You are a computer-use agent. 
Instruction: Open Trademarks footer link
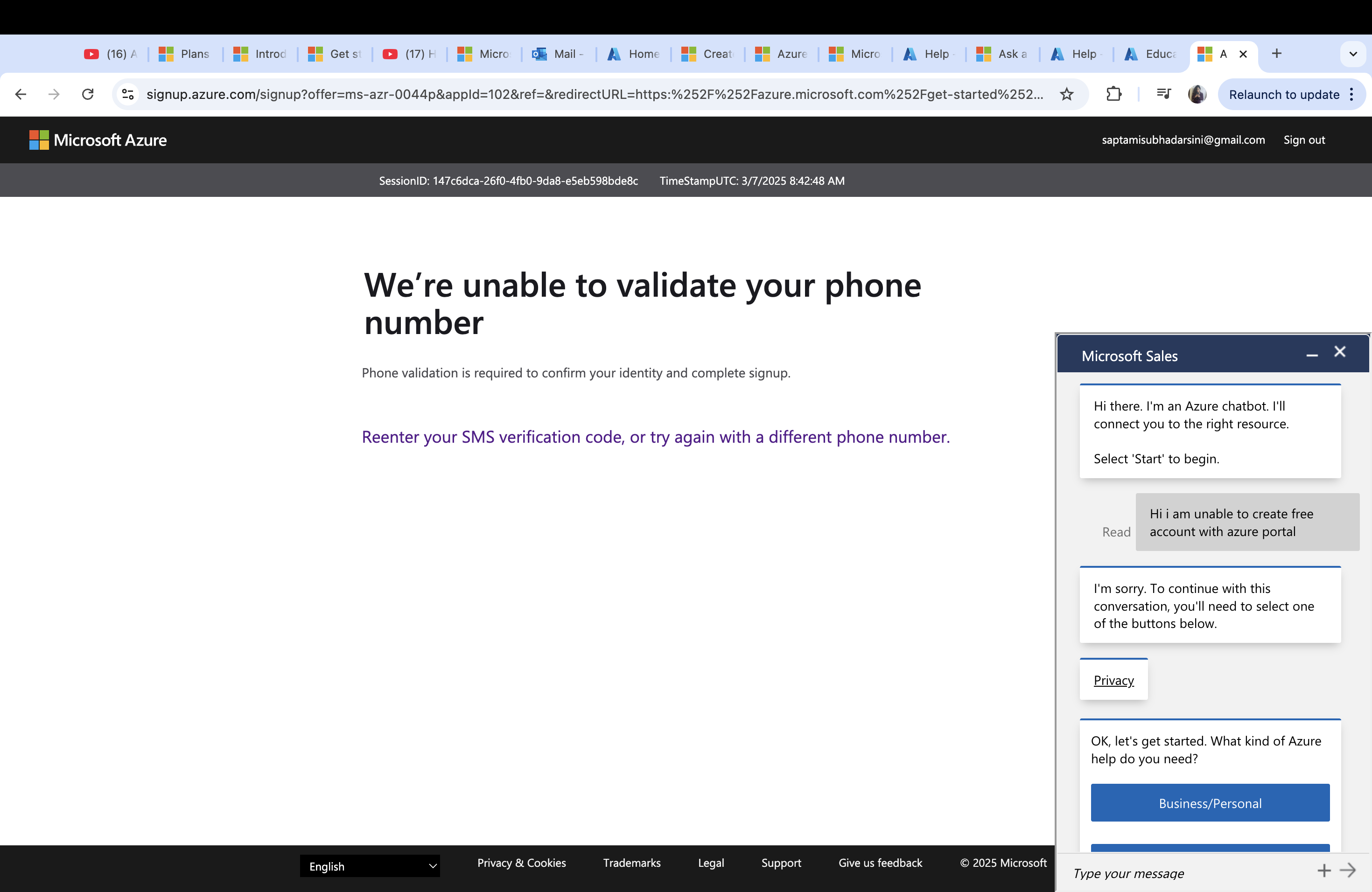click(632, 863)
